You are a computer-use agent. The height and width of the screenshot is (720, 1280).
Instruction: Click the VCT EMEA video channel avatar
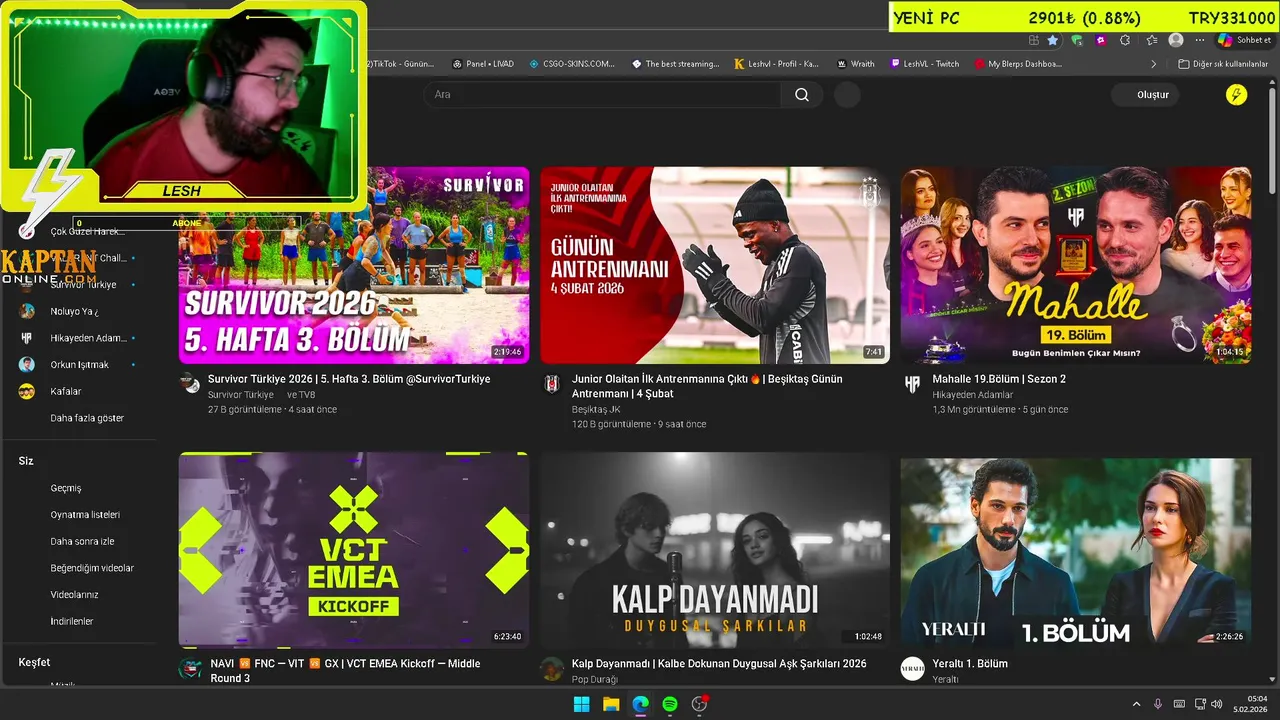click(x=190, y=669)
